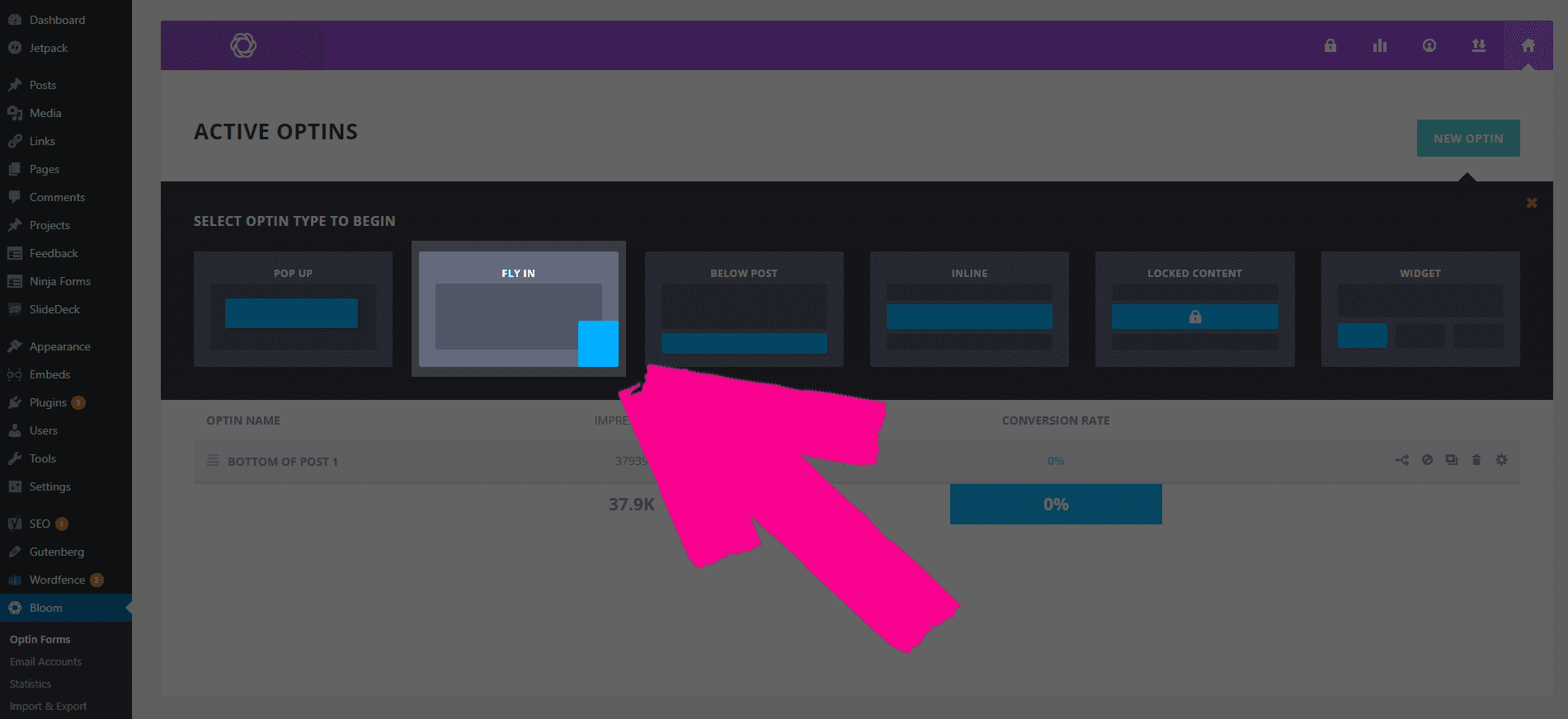Duplicate the Bottom of Post 1 optin

click(1452, 460)
